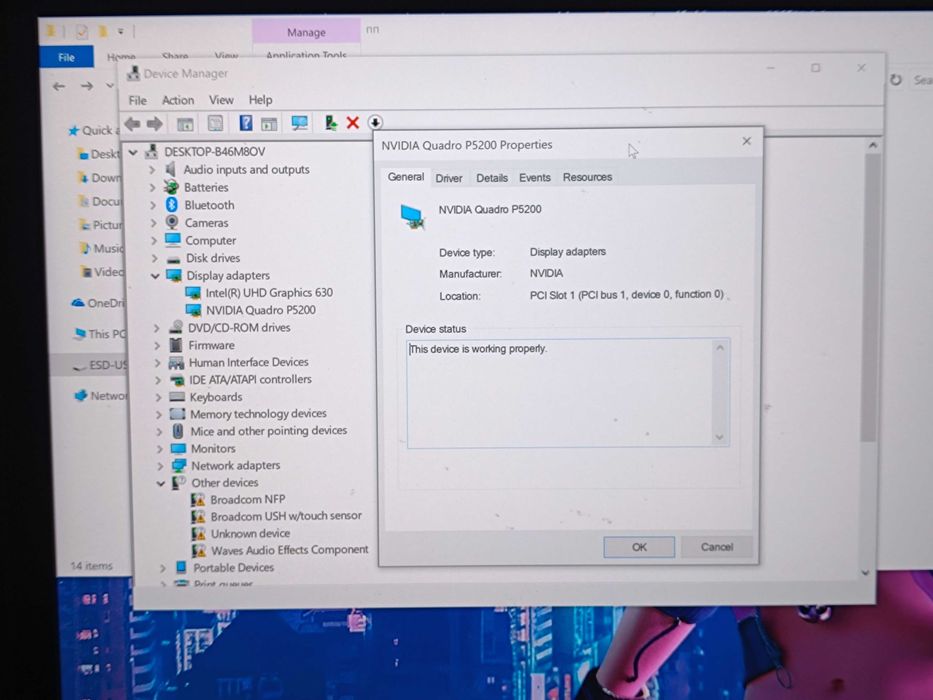Click the Batteries category icon
Image resolution: width=933 pixels, height=700 pixels.
(171, 187)
